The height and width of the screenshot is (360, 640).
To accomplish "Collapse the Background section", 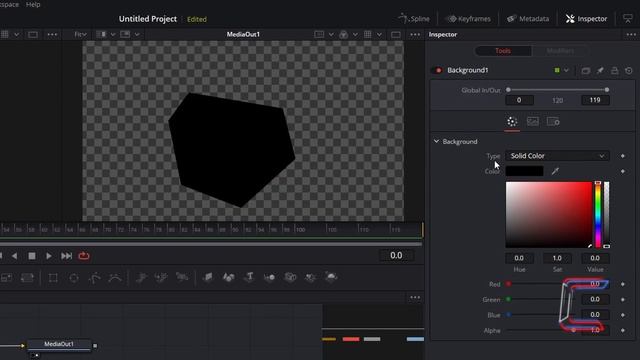I will coord(436,141).
